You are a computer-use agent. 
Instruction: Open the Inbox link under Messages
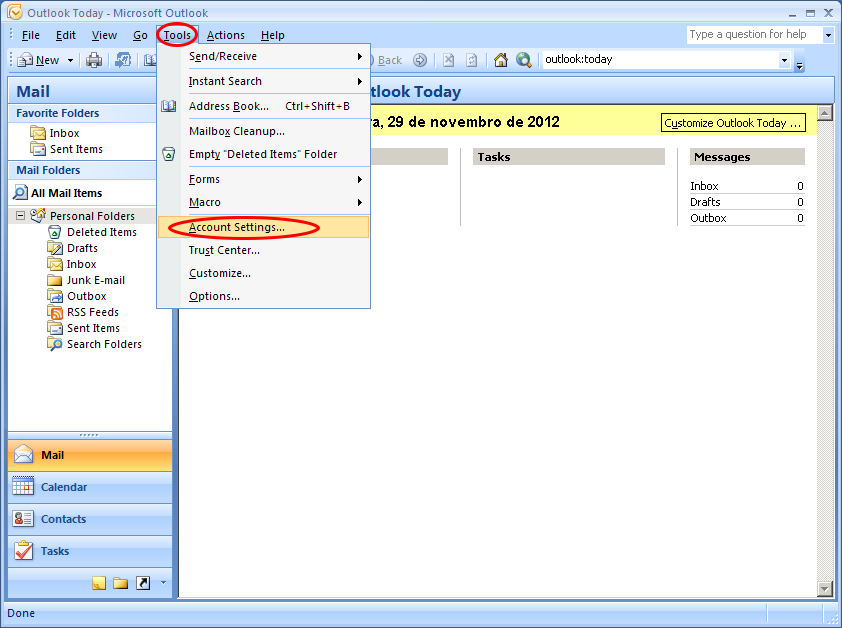point(704,186)
